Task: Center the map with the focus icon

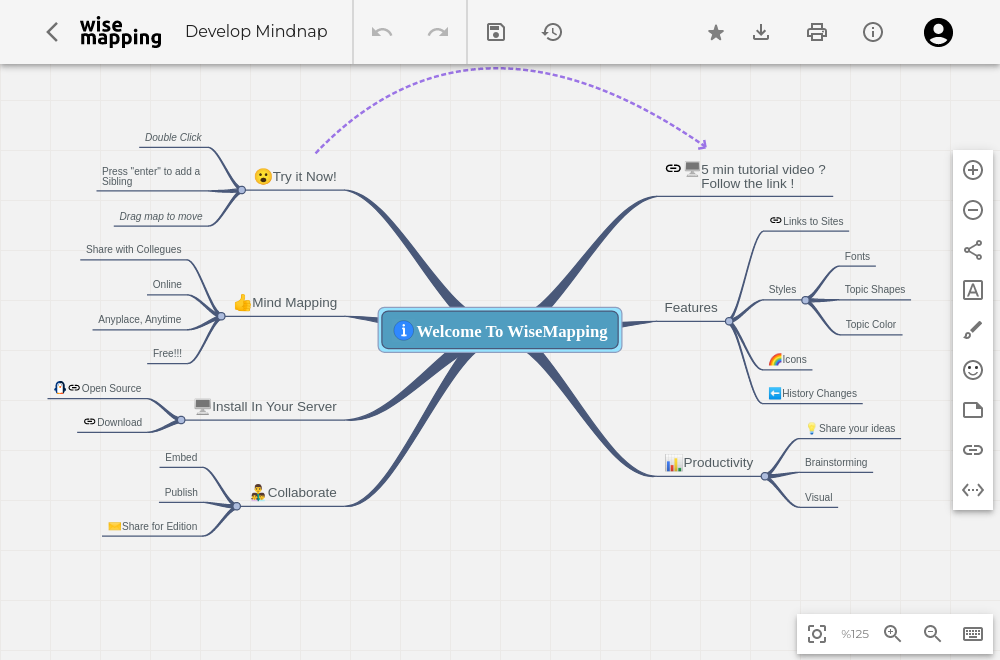Action: click(817, 634)
